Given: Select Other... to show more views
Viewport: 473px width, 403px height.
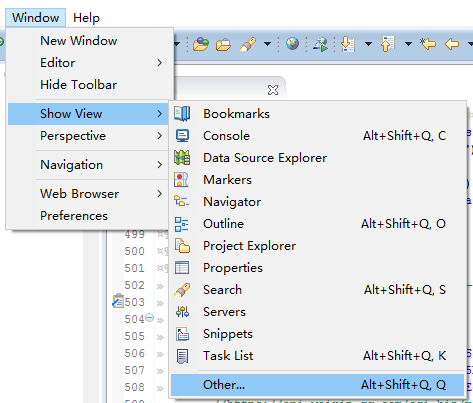Looking at the screenshot, I should 317,385.
